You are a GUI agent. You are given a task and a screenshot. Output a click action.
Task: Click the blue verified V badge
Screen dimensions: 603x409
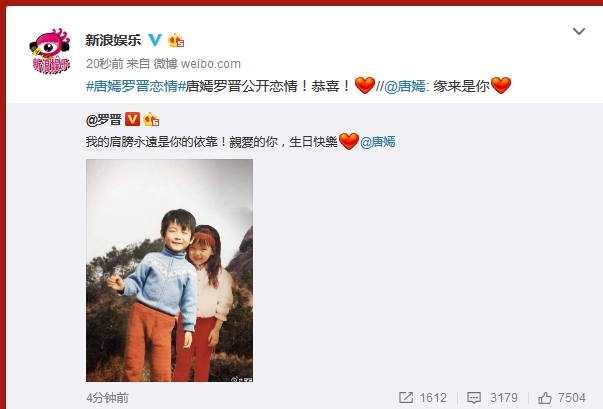click(155, 40)
